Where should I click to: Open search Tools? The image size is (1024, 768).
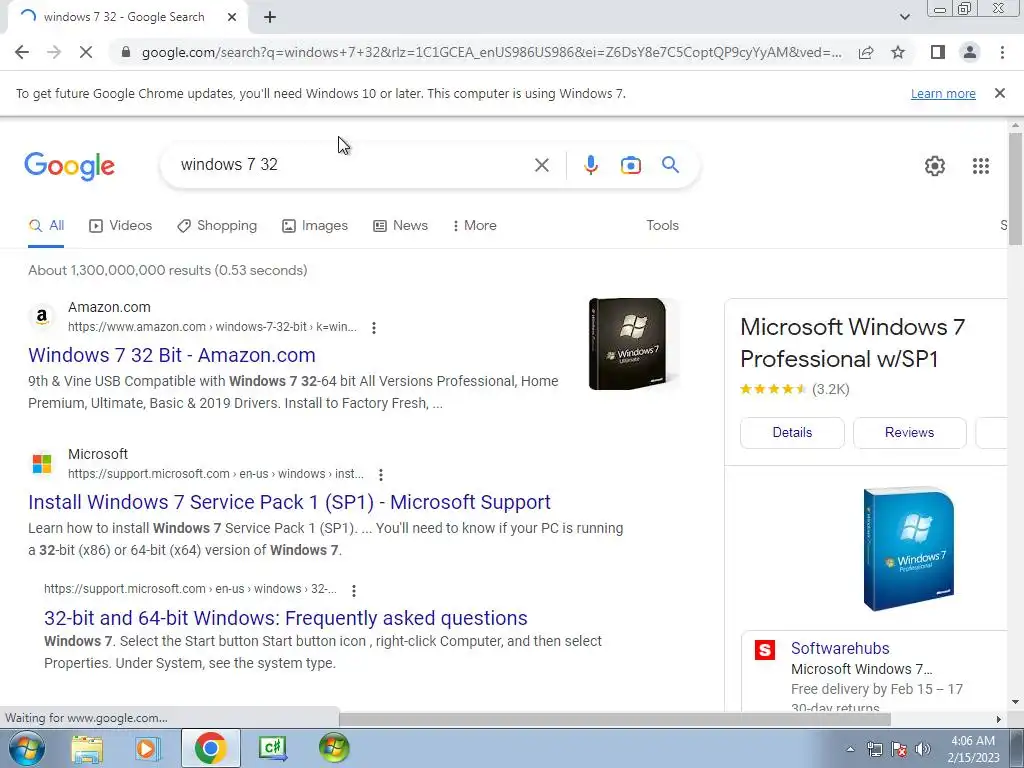click(662, 225)
